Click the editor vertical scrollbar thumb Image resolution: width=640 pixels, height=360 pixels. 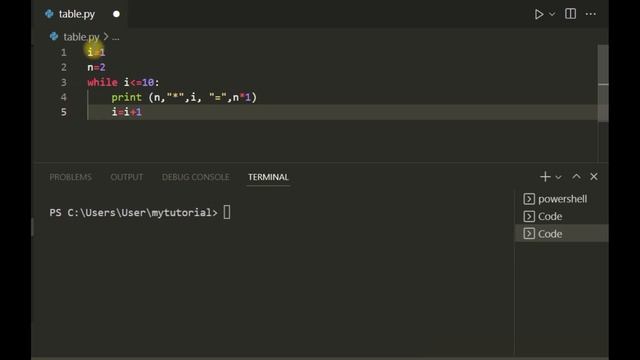[603, 83]
